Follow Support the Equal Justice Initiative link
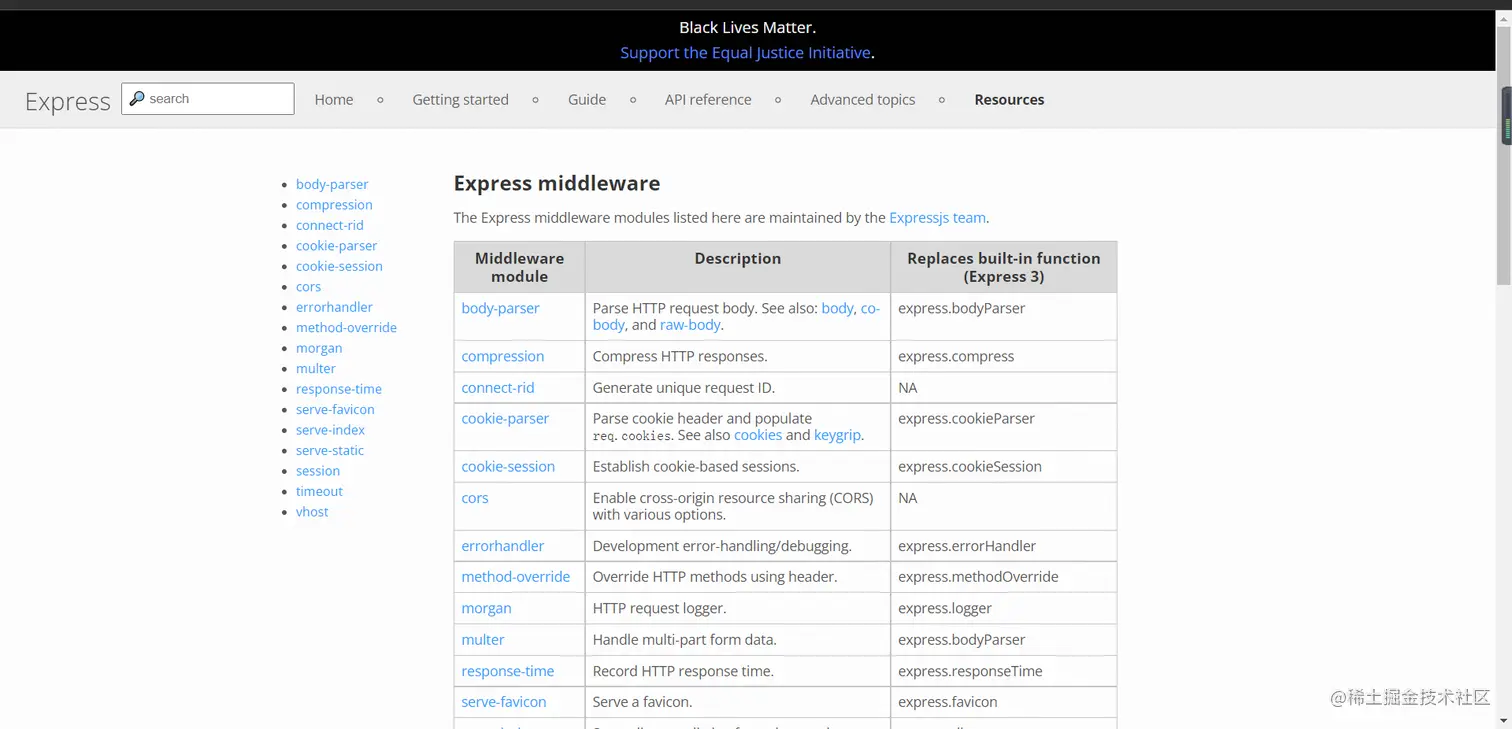1512x729 pixels. point(745,53)
